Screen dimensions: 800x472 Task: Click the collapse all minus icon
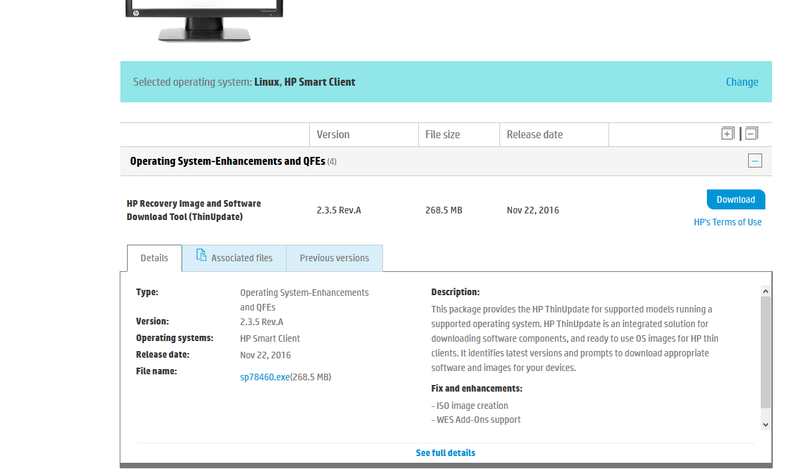752,134
